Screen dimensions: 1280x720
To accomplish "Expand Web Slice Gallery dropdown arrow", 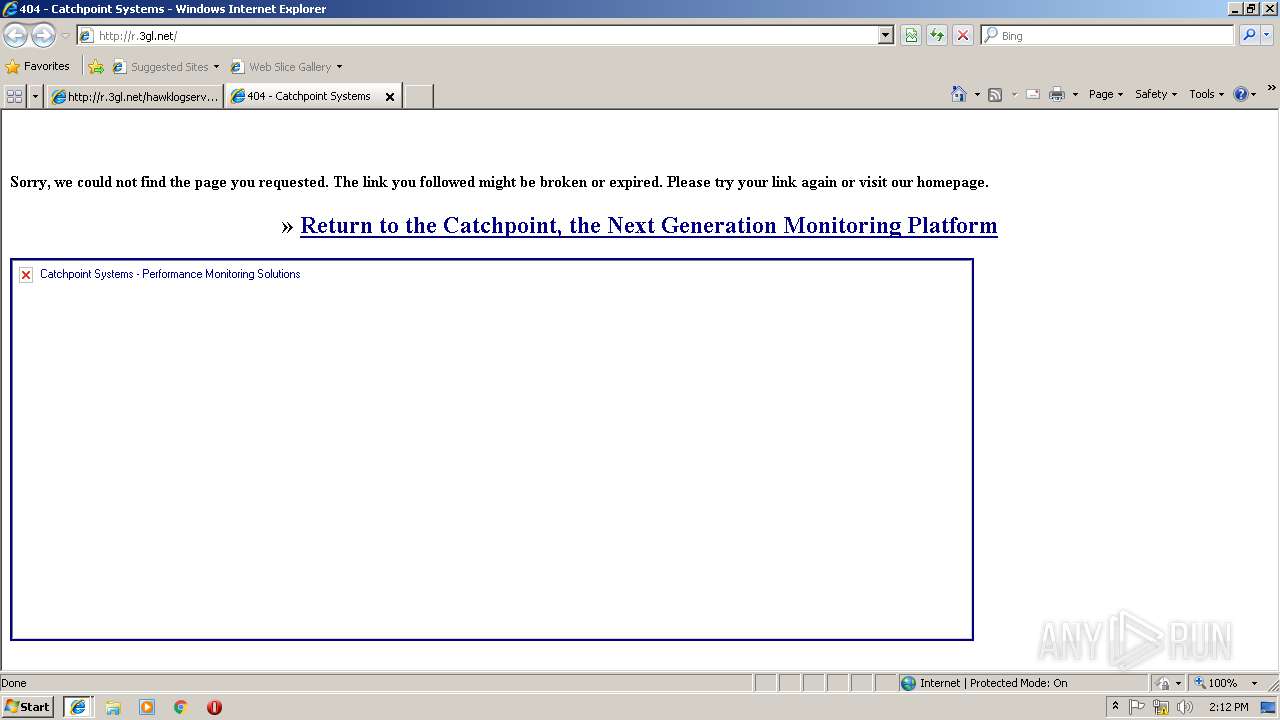I will 339,67.
